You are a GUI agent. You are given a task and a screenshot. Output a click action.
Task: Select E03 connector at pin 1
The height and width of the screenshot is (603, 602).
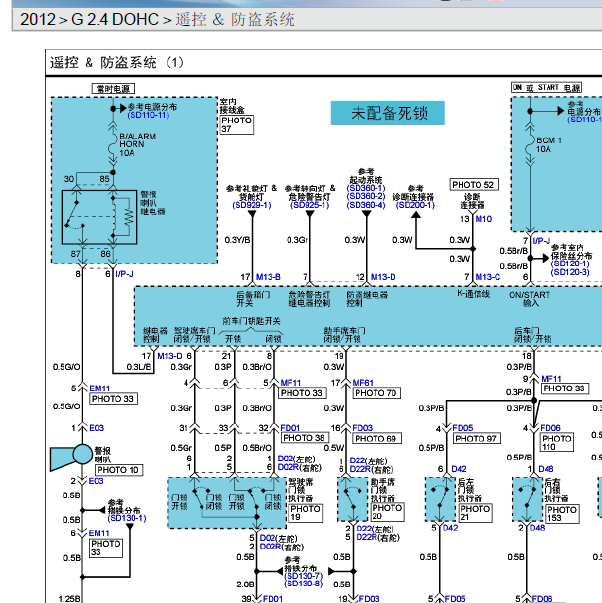pos(97,428)
